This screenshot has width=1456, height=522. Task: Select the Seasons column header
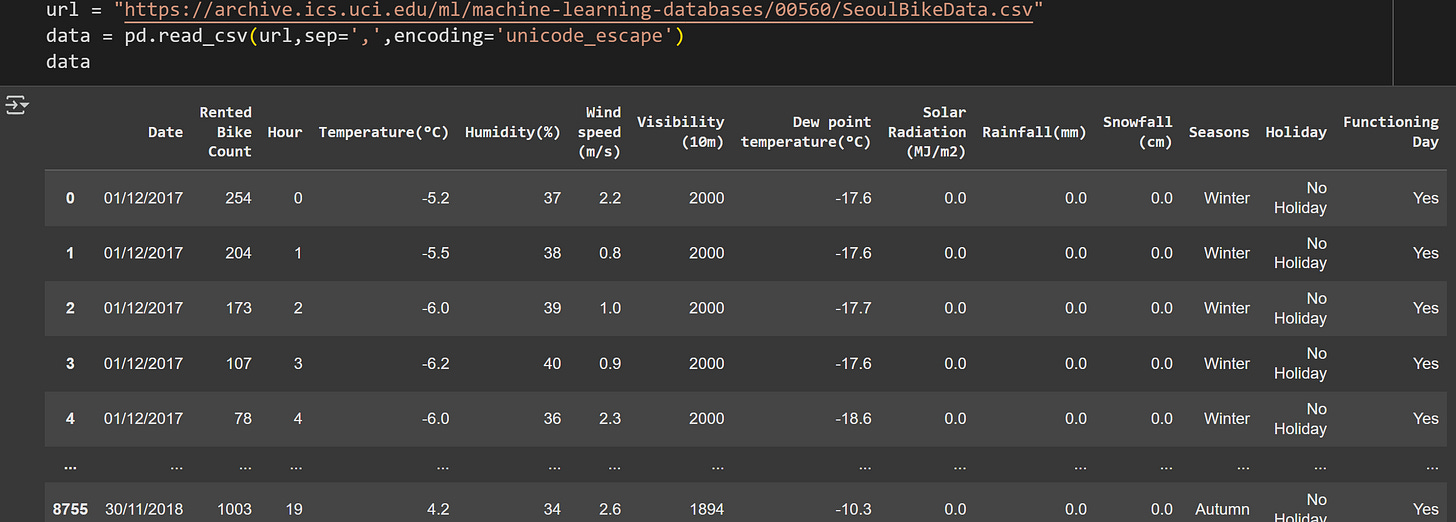click(x=1219, y=132)
